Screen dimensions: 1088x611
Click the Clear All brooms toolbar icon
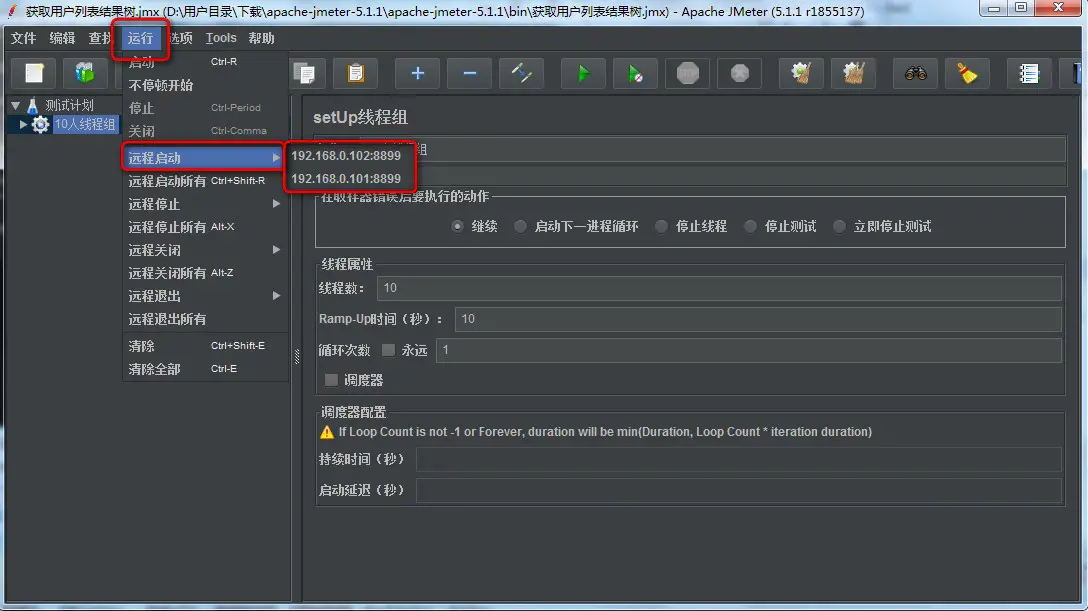point(853,73)
